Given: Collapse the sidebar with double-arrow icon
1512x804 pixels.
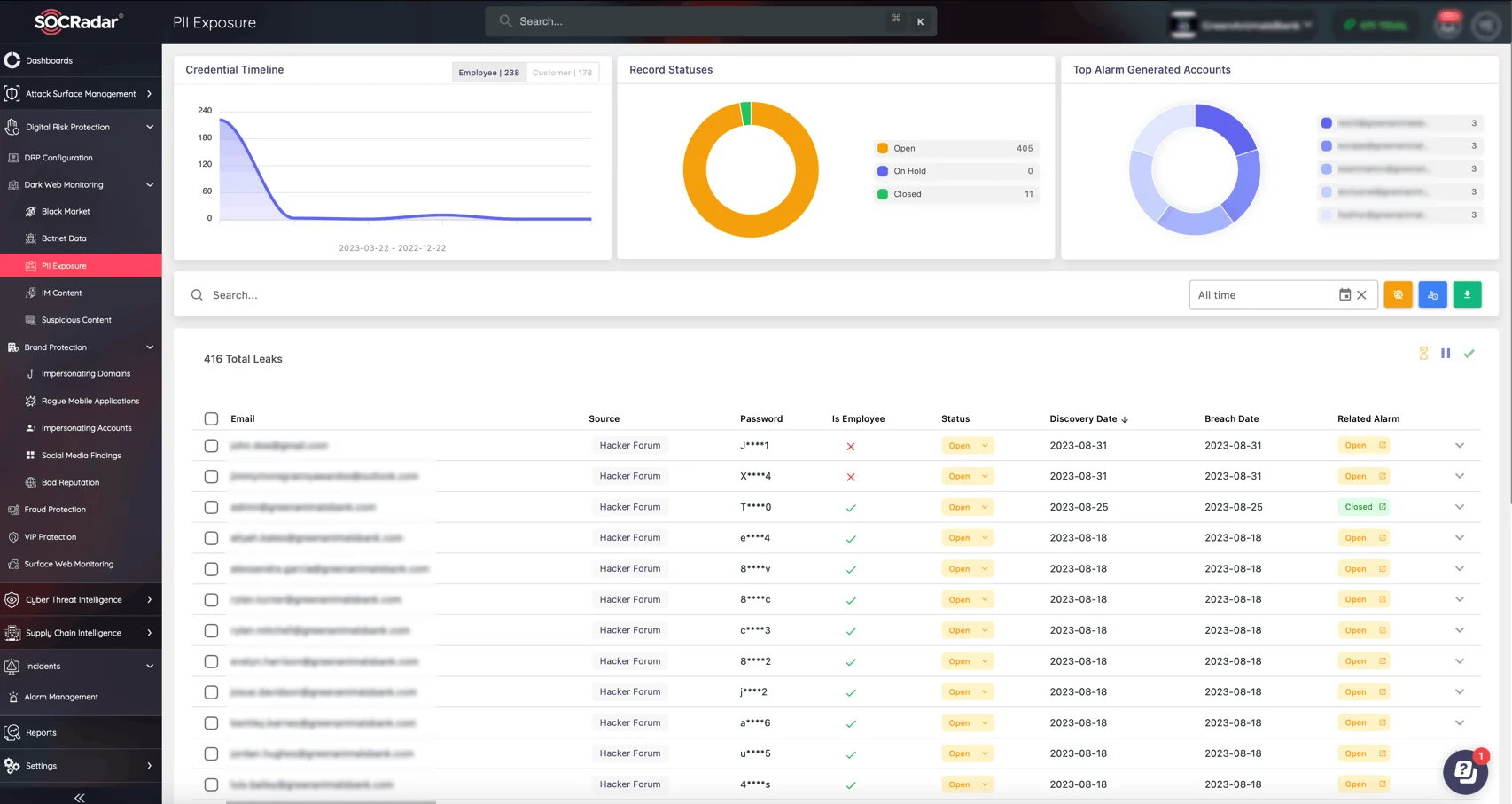Looking at the screenshot, I should (x=80, y=798).
